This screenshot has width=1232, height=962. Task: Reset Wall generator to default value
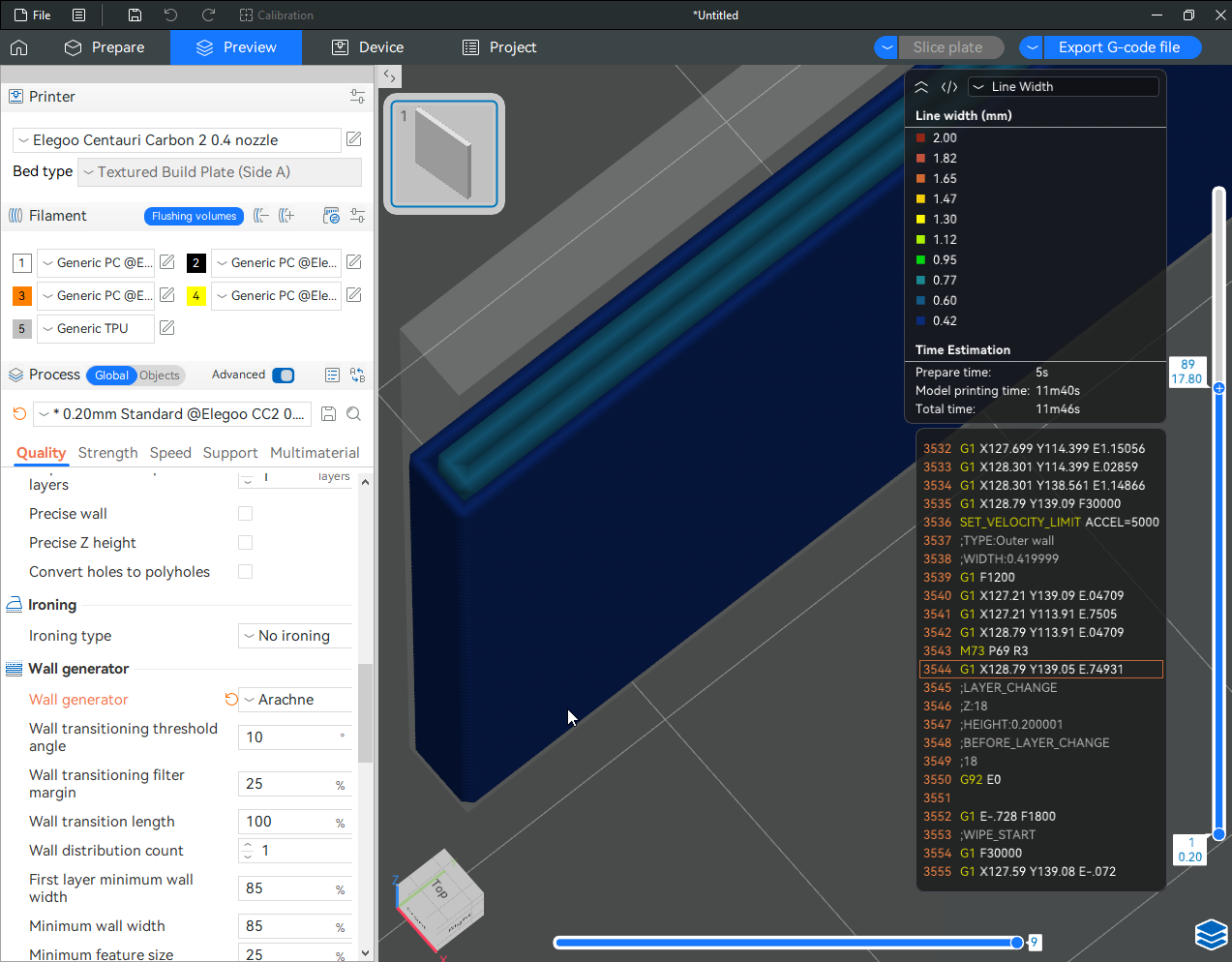tap(231, 700)
